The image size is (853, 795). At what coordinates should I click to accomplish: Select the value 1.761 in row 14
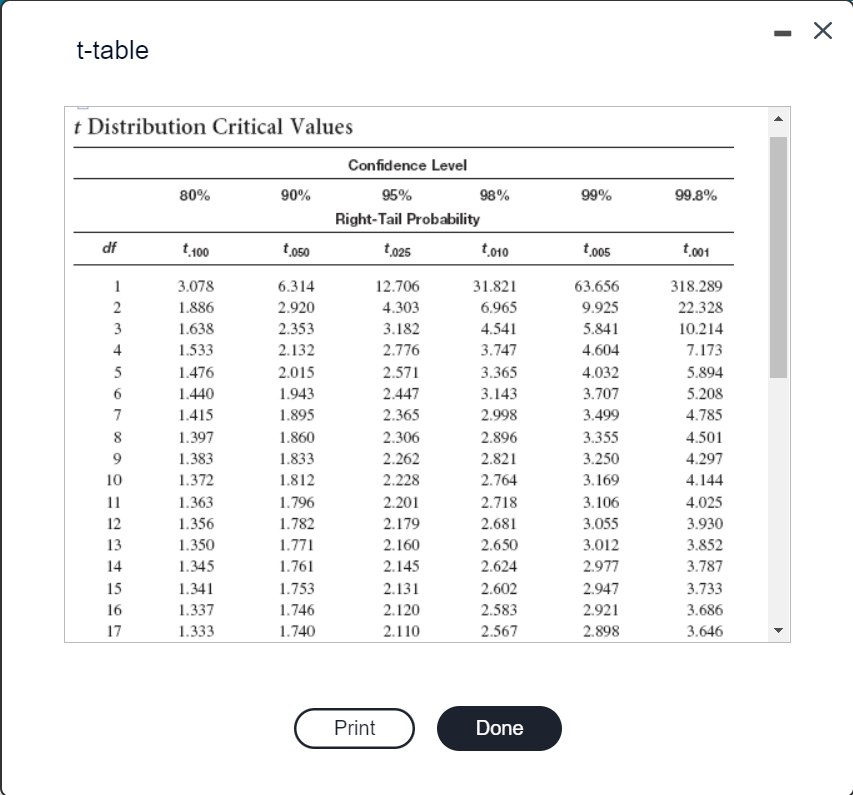[x=296, y=566]
